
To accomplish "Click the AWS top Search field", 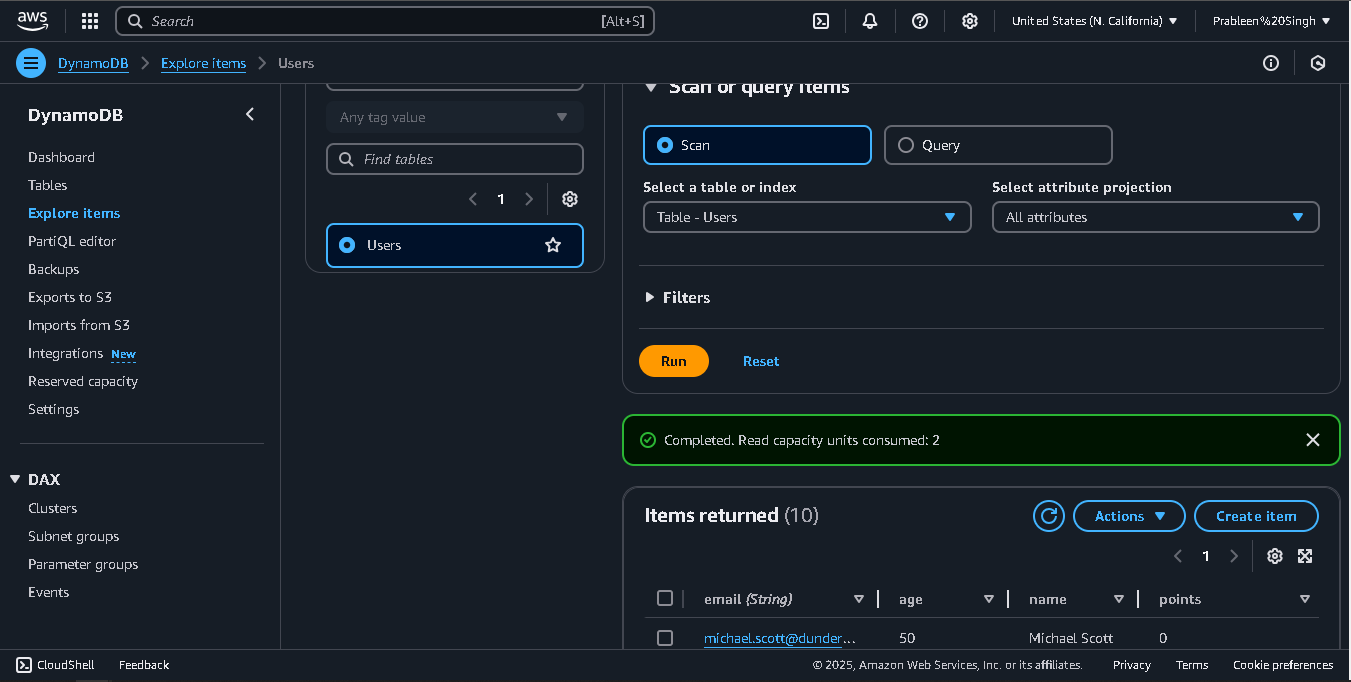I will tap(385, 21).
